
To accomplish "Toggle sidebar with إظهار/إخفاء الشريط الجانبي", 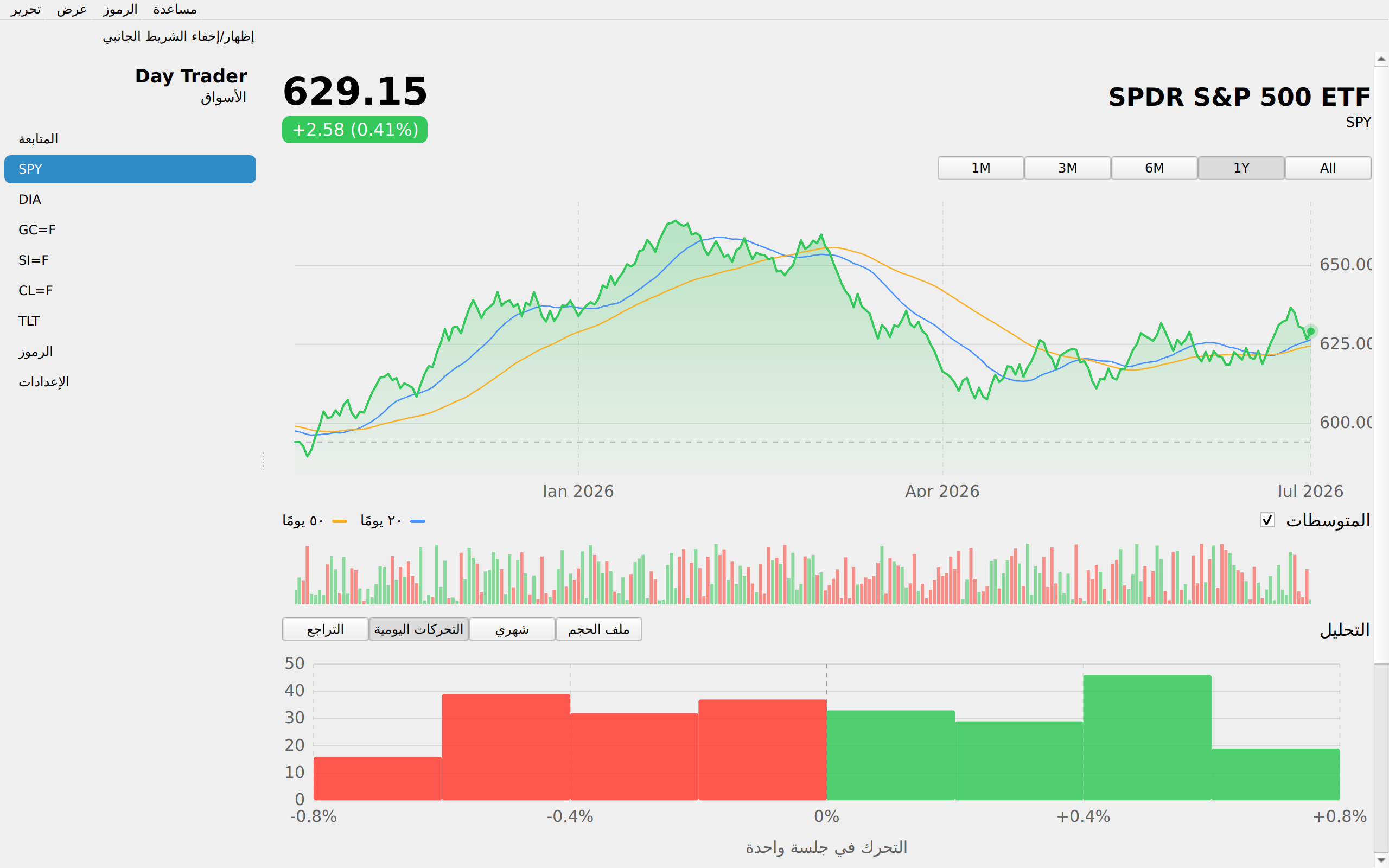I will [x=179, y=37].
